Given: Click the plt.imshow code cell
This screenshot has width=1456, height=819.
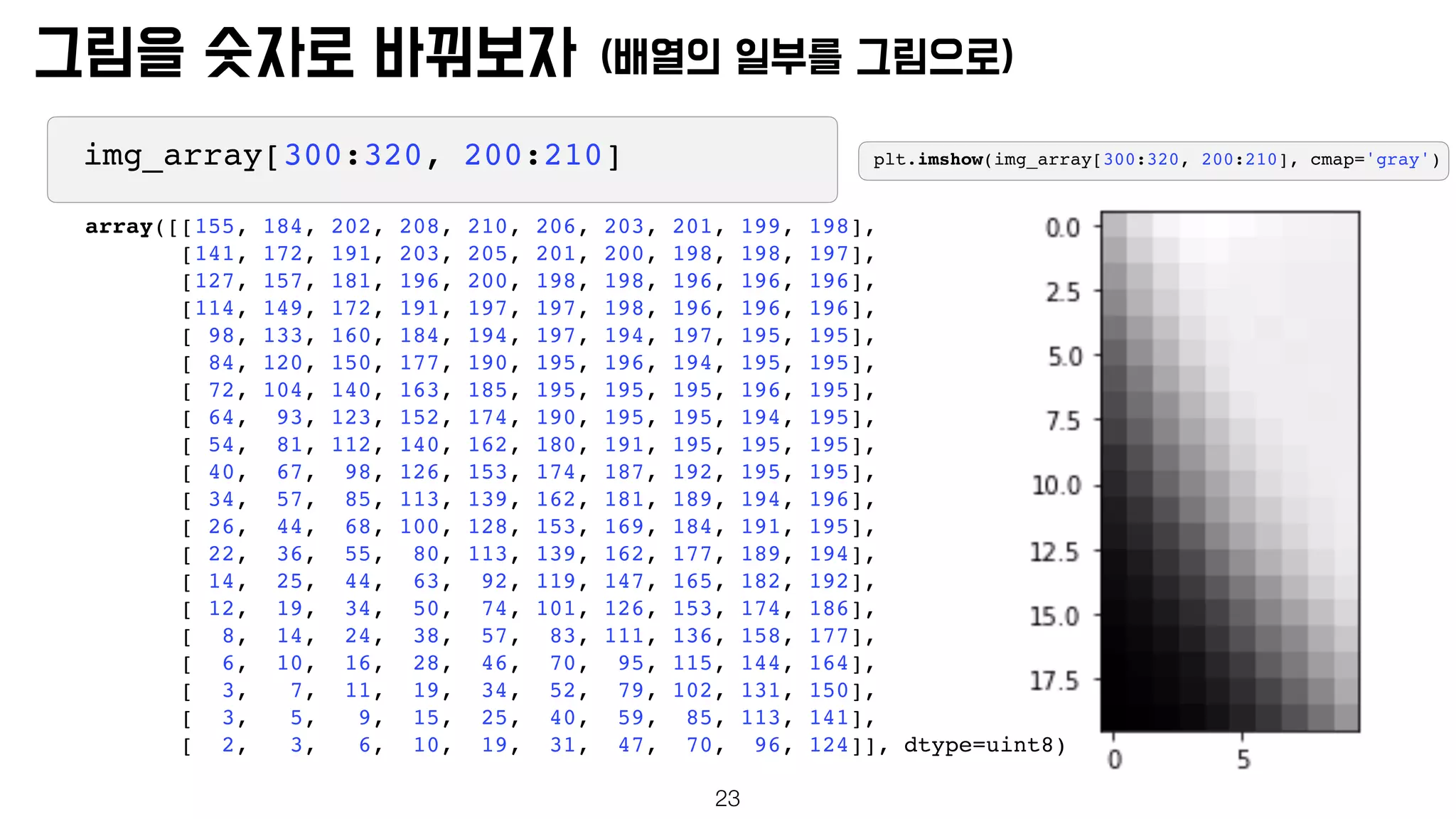Looking at the screenshot, I should (x=1153, y=161).
